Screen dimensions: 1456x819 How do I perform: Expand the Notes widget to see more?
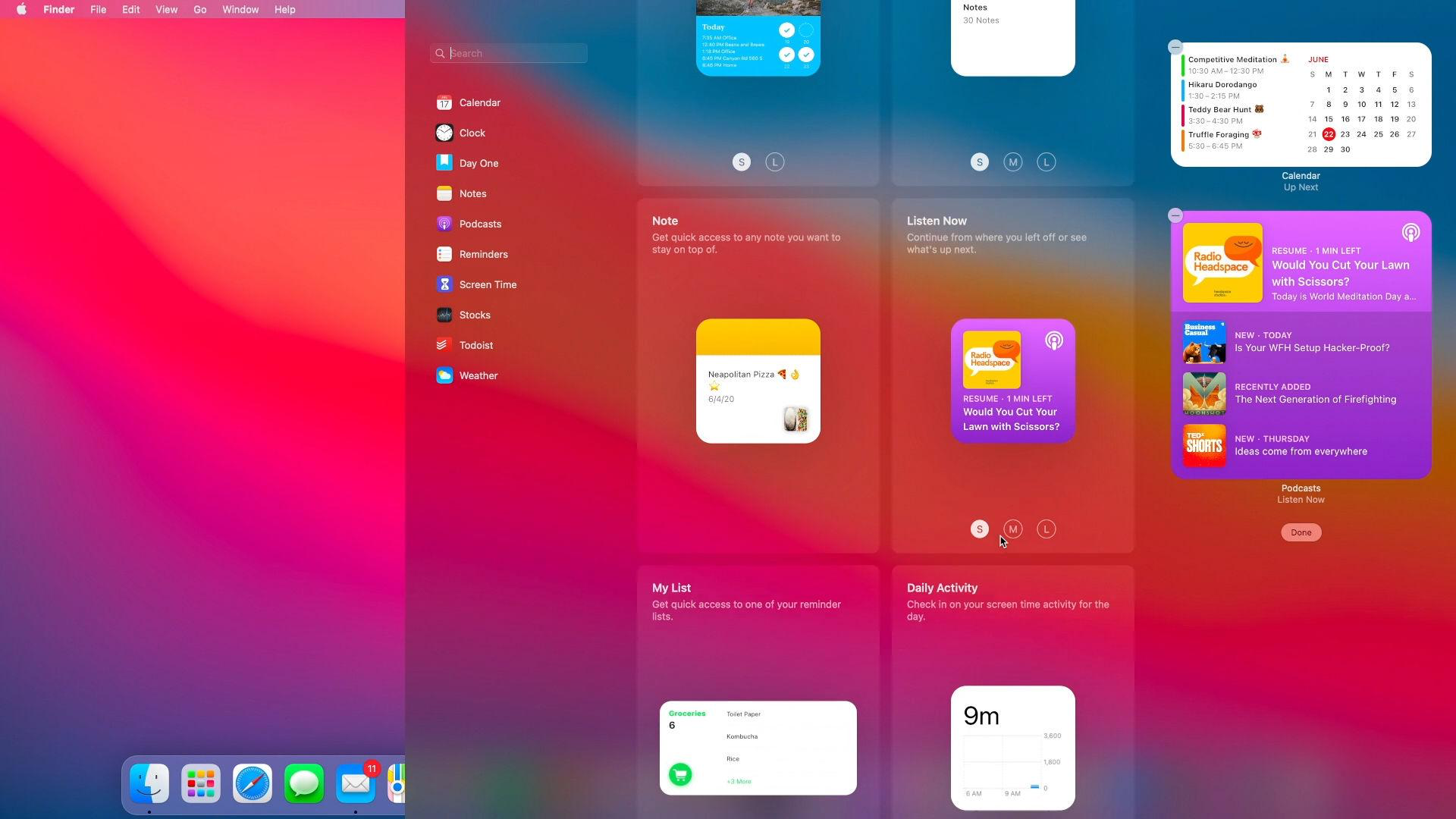tap(1046, 162)
